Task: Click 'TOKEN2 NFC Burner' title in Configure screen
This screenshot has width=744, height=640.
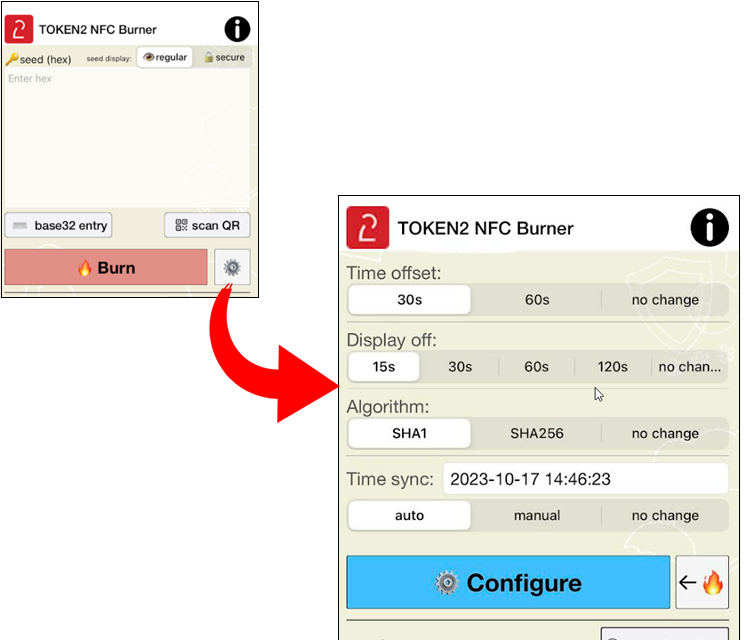Action: point(485,228)
